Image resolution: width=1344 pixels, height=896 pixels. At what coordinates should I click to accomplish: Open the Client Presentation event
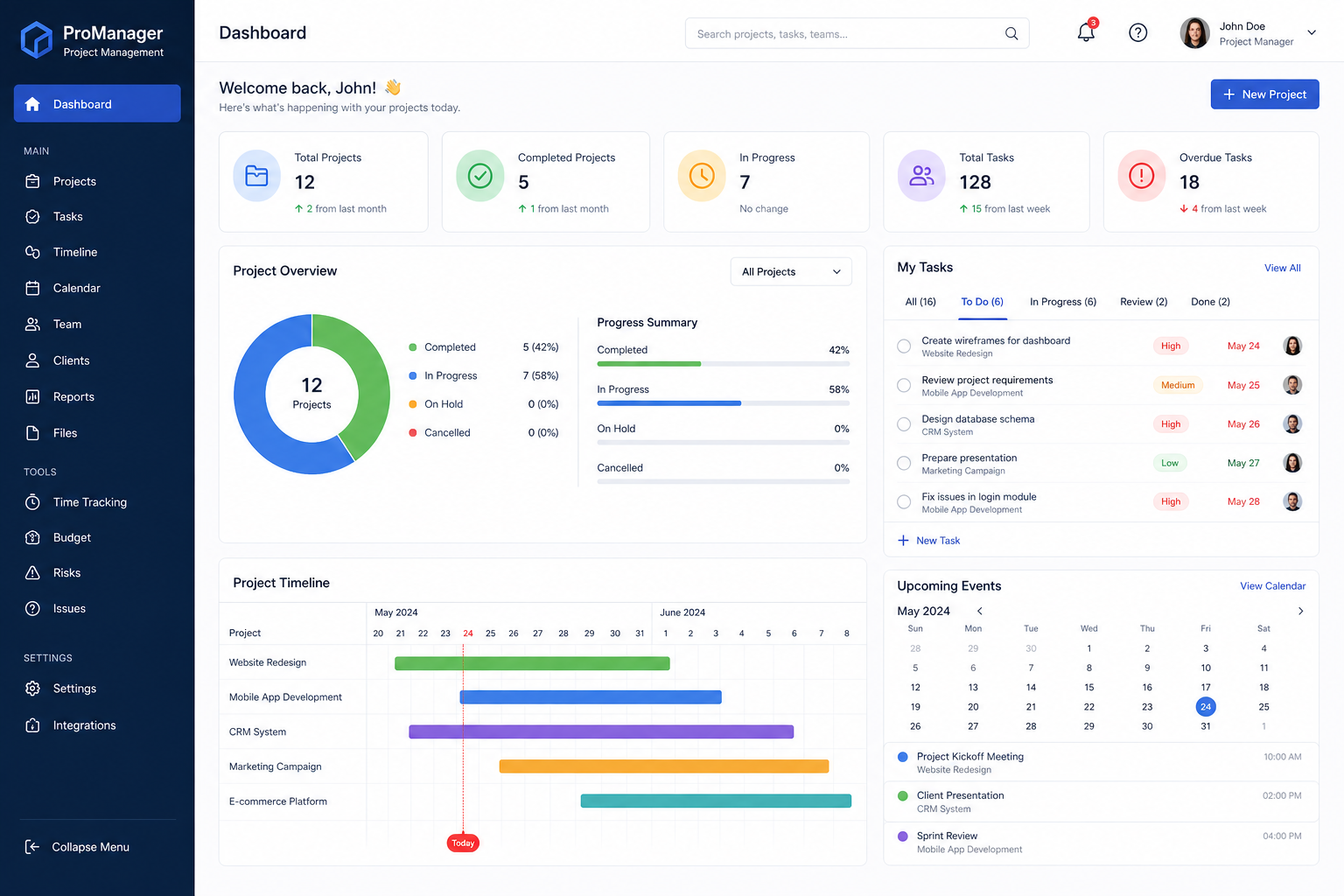pos(1101,801)
